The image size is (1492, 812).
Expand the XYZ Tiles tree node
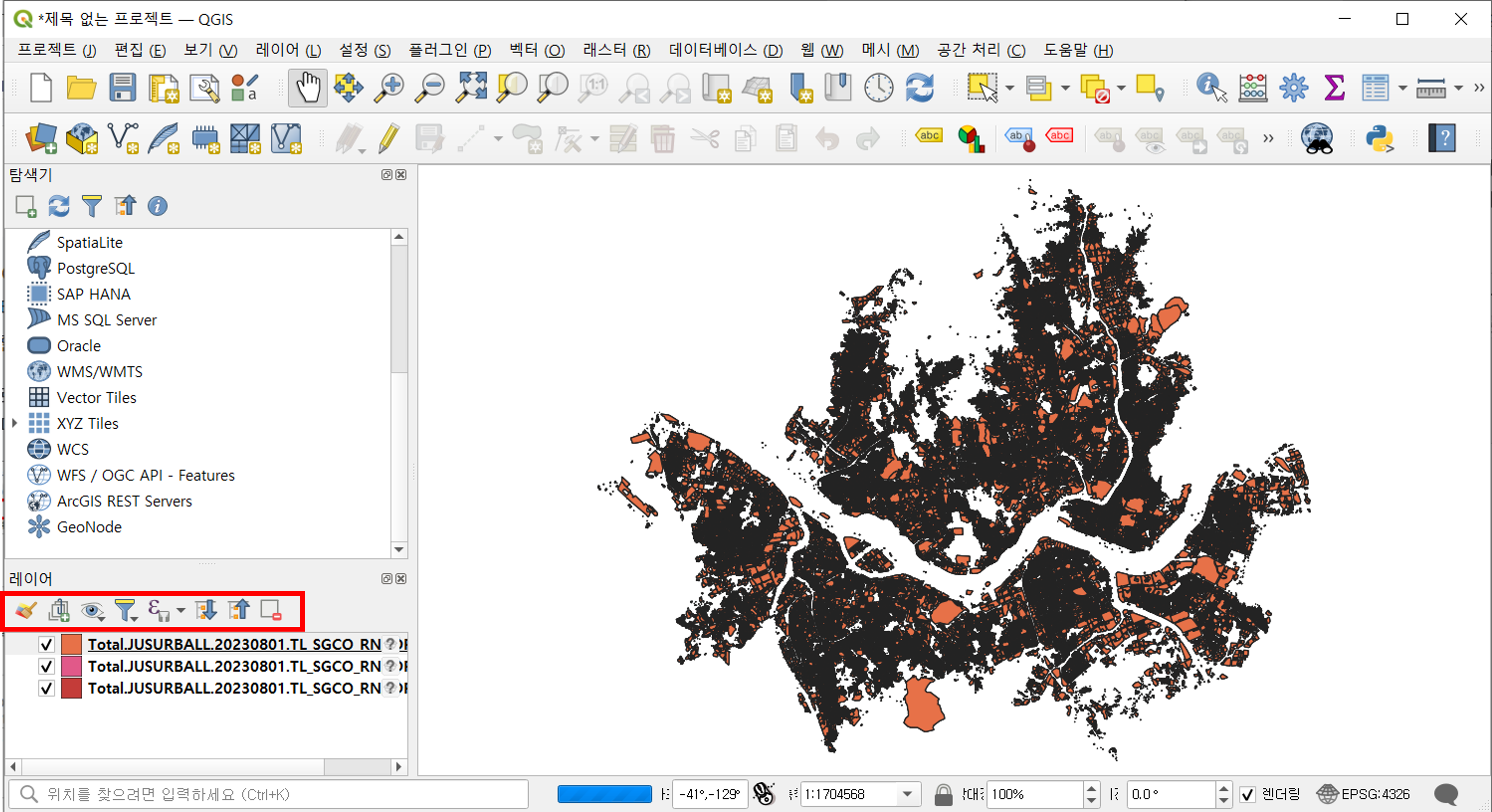click(x=15, y=423)
